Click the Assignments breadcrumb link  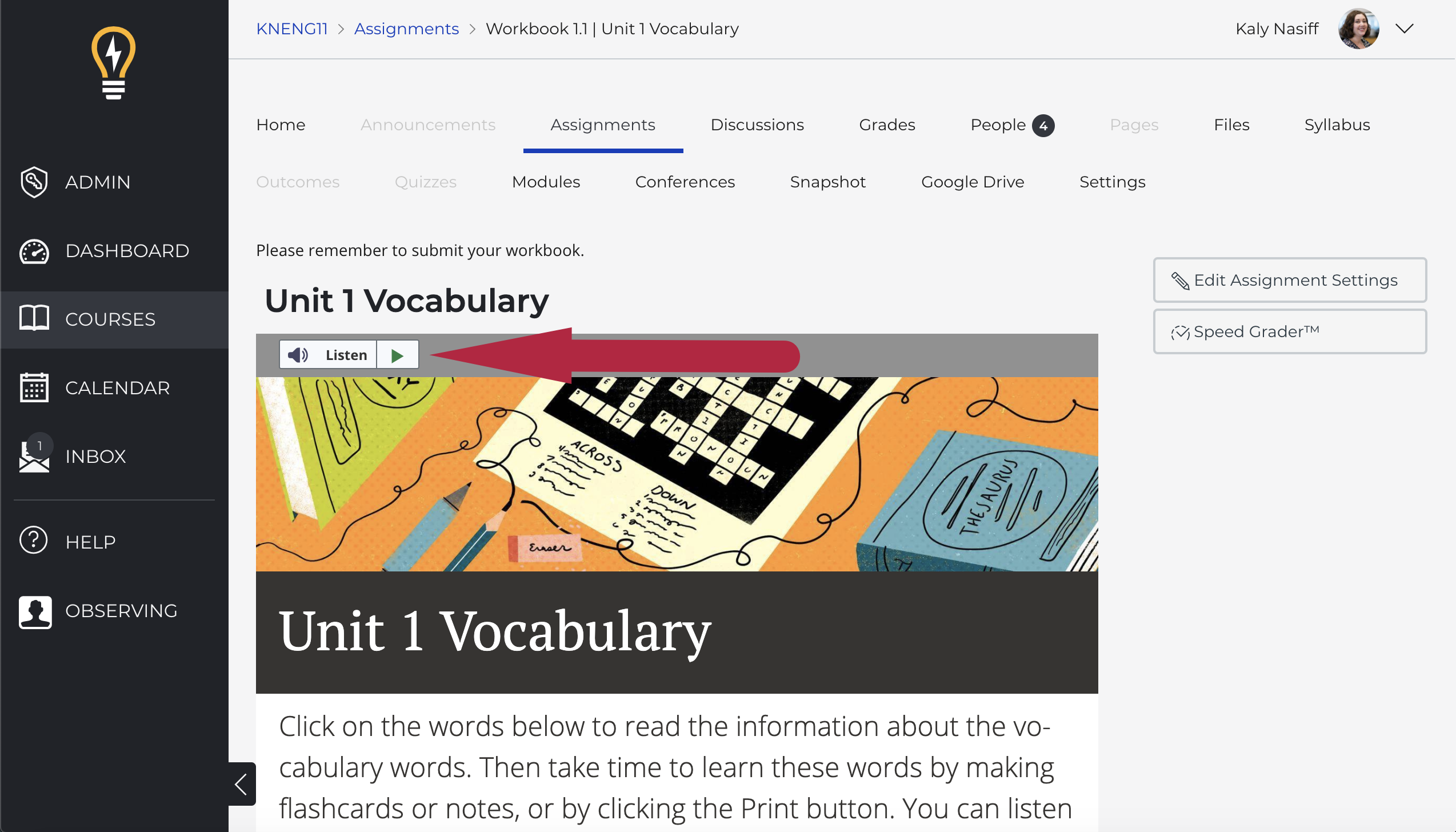pyautogui.click(x=406, y=29)
